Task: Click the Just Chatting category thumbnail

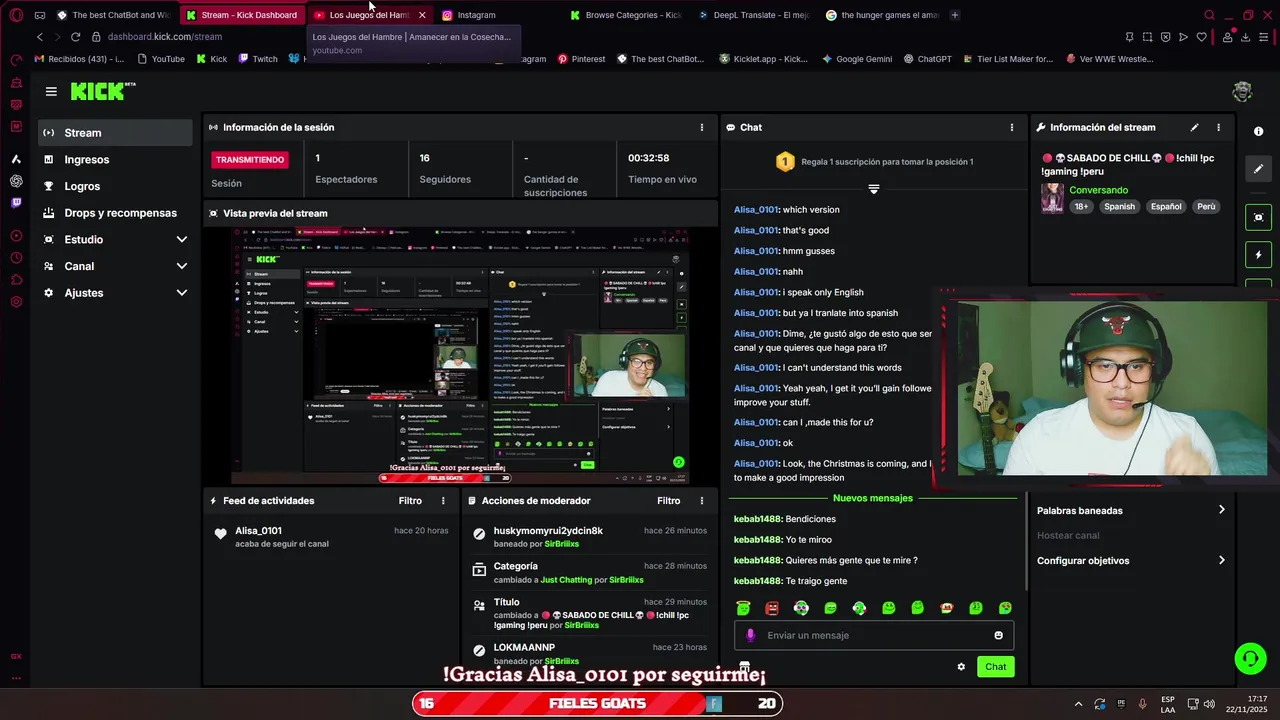Action: [1052, 198]
